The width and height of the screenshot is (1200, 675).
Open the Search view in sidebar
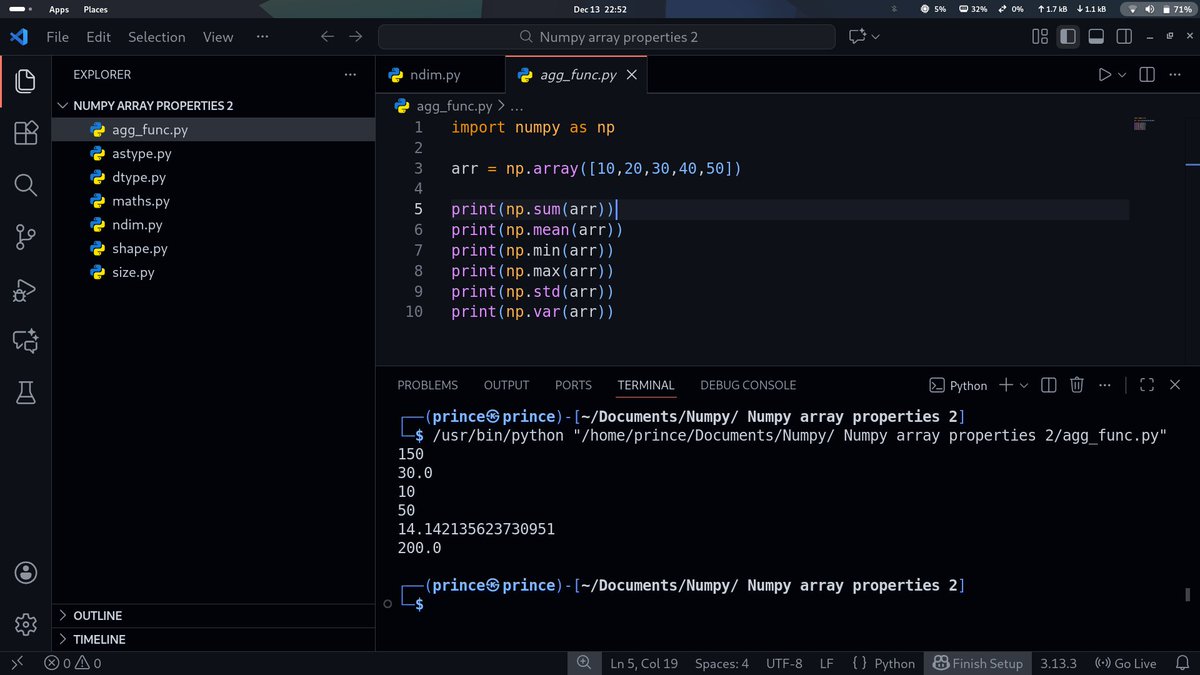[25, 184]
